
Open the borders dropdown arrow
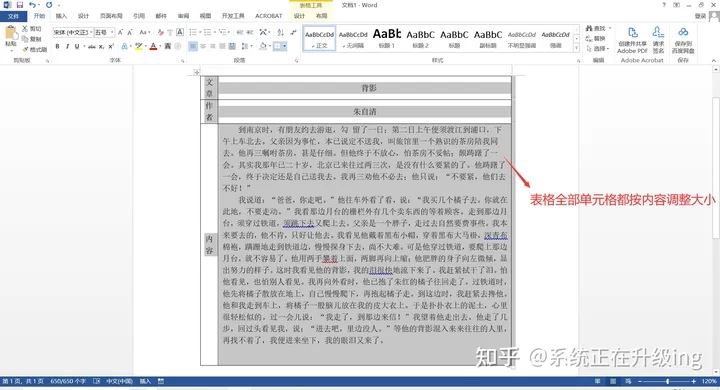[285, 46]
